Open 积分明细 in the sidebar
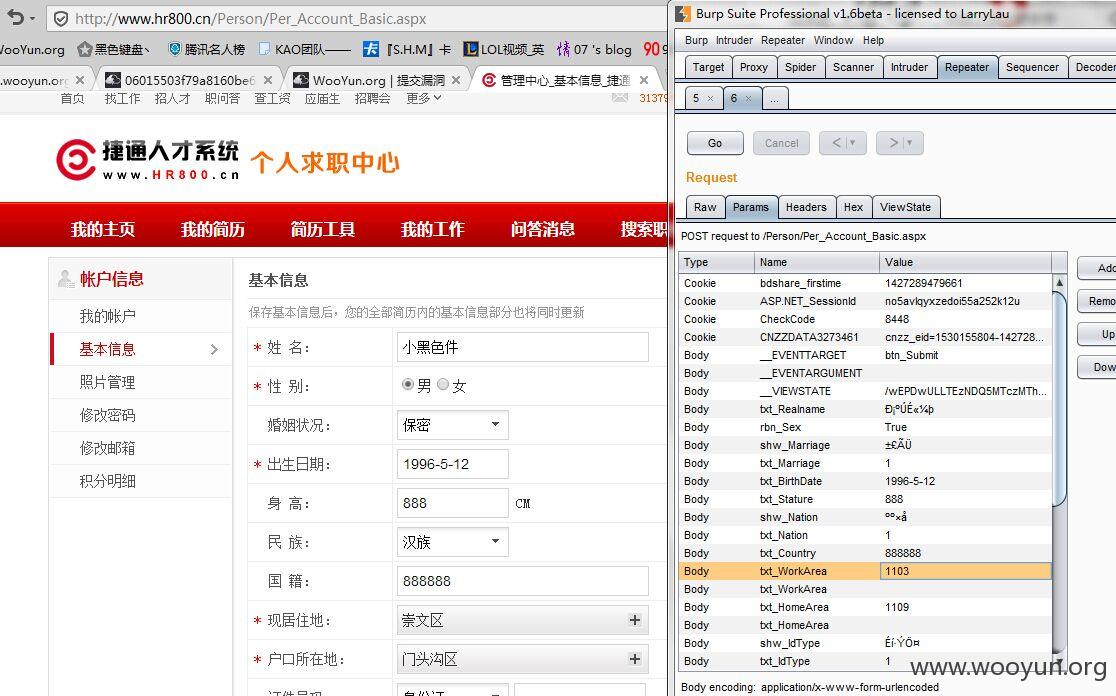Viewport: 1116px width, 696px height. (107, 481)
